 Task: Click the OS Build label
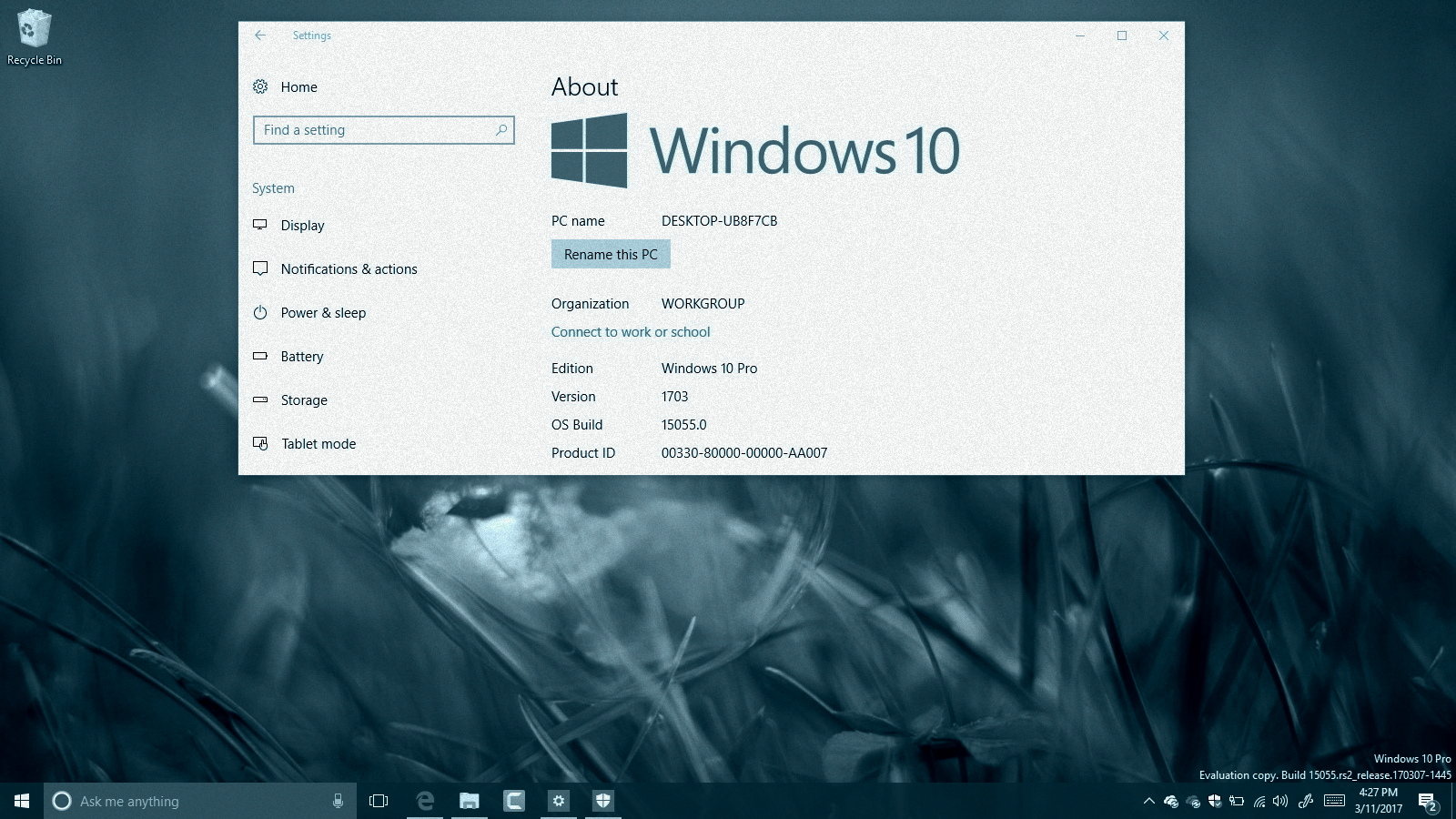[577, 425]
